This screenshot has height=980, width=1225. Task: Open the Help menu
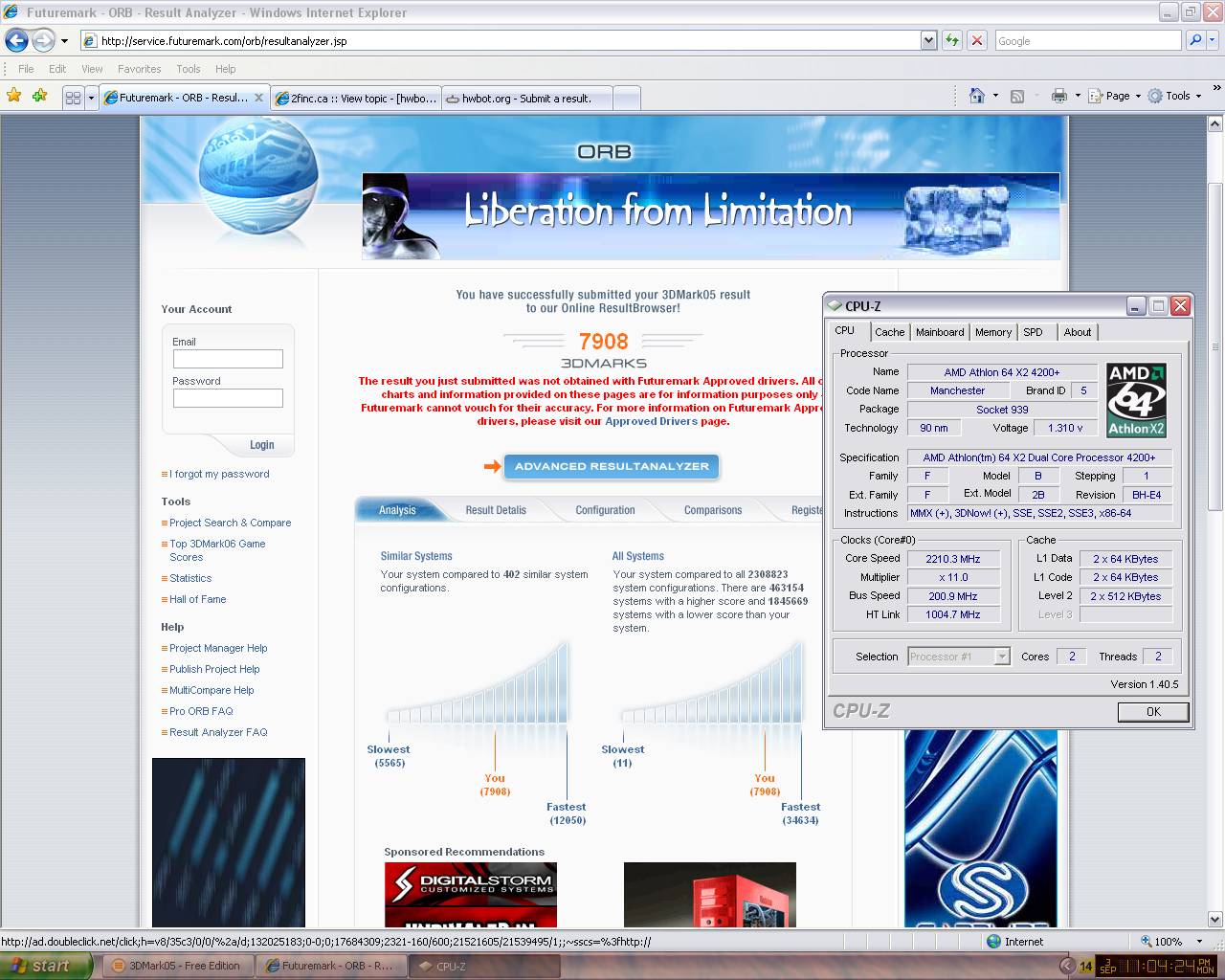(x=225, y=69)
